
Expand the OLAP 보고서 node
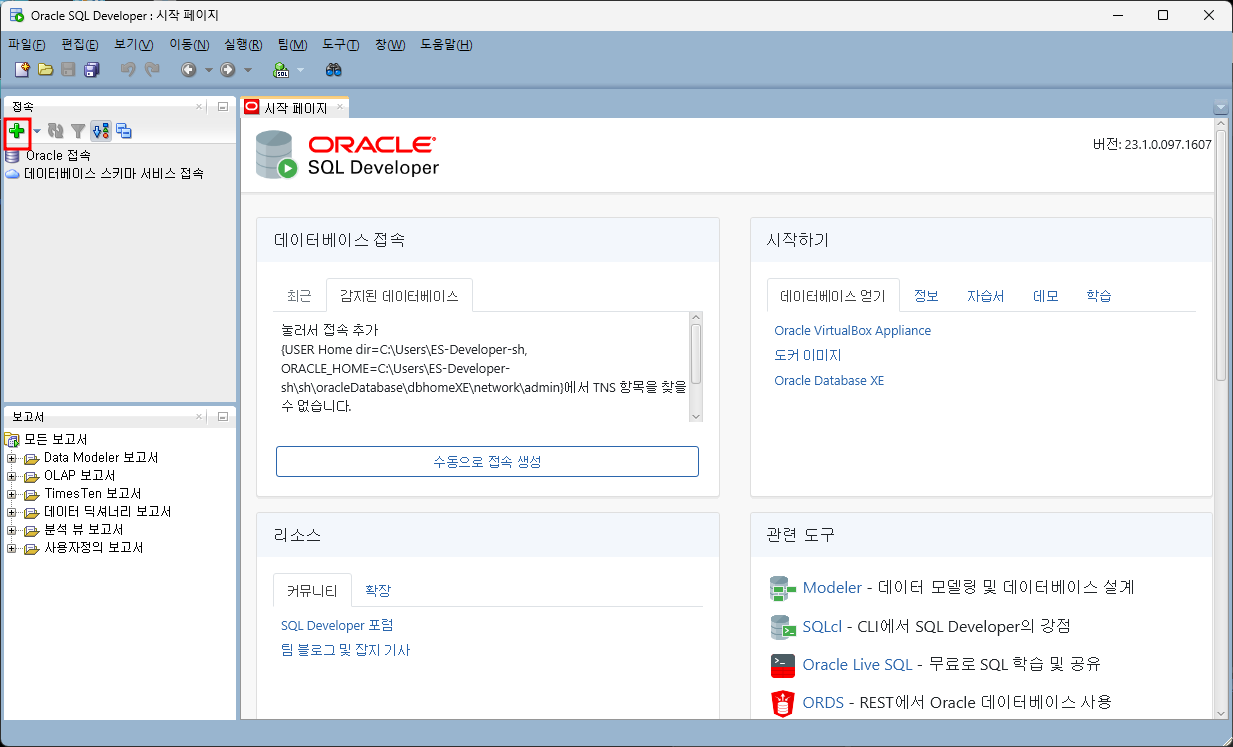pyautogui.click(x=12, y=476)
